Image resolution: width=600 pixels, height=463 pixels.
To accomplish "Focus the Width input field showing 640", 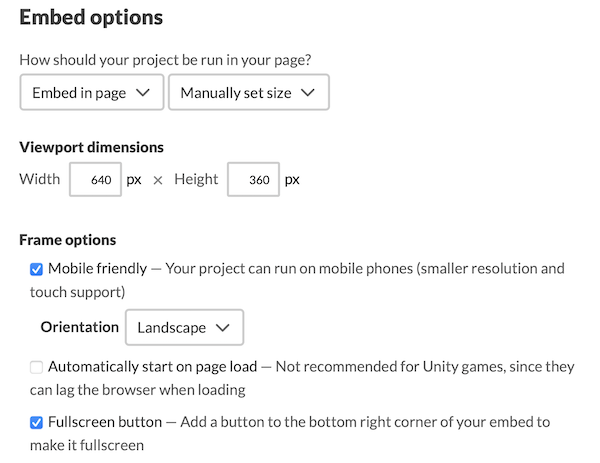I will pos(95,181).
